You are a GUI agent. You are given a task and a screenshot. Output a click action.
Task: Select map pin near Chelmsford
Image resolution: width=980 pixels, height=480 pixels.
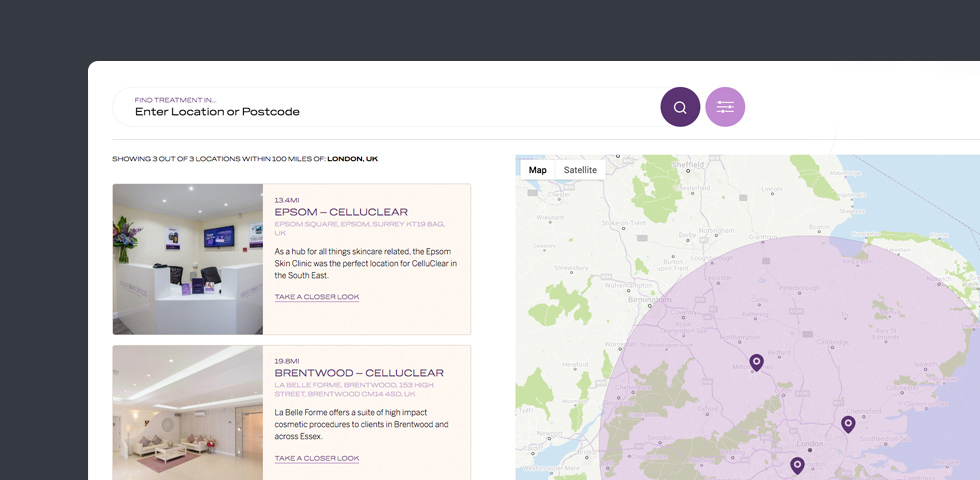848,424
